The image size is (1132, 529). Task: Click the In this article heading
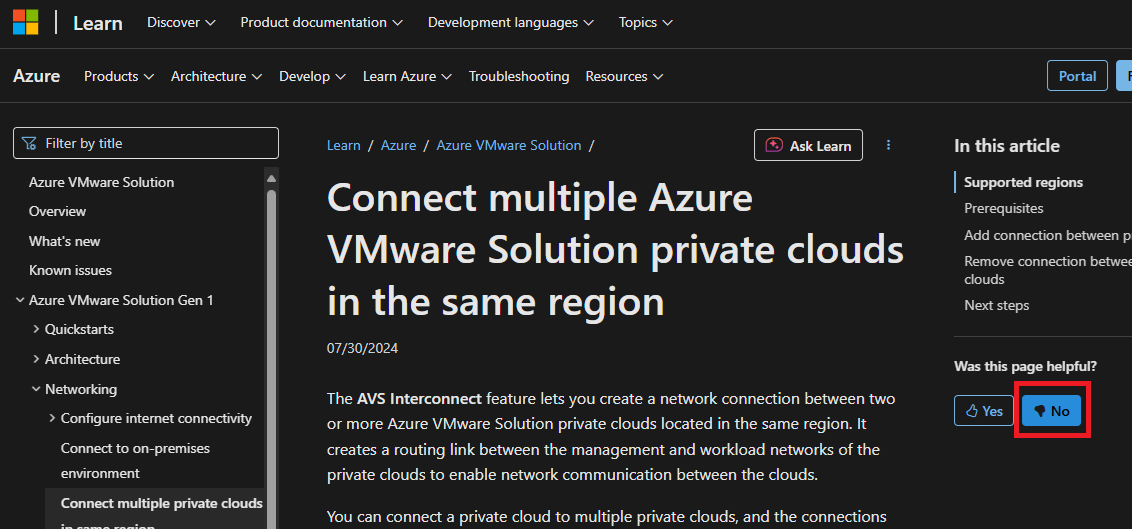click(x=1007, y=146)
